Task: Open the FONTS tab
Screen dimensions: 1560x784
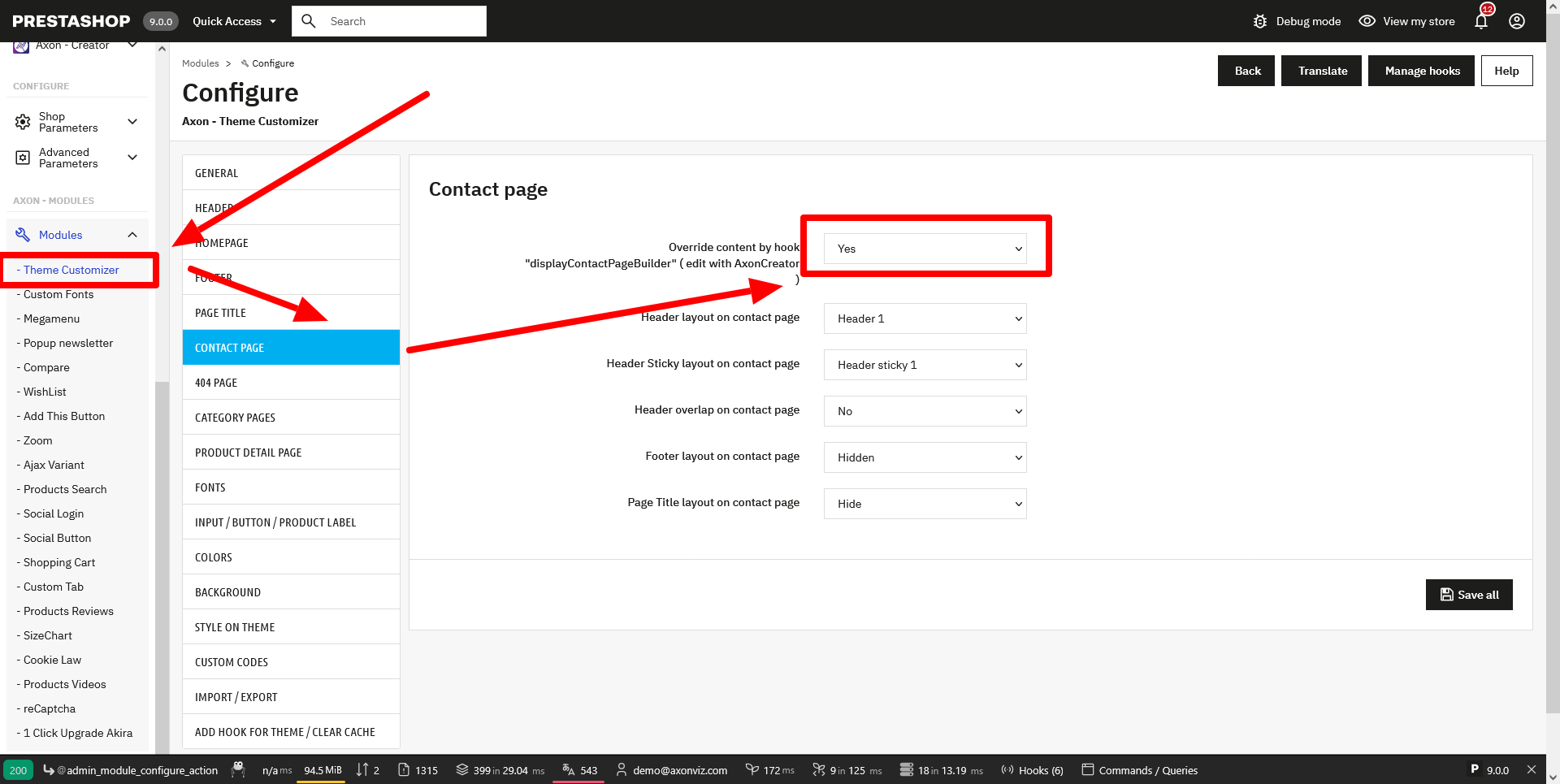Action: [291, 487]
